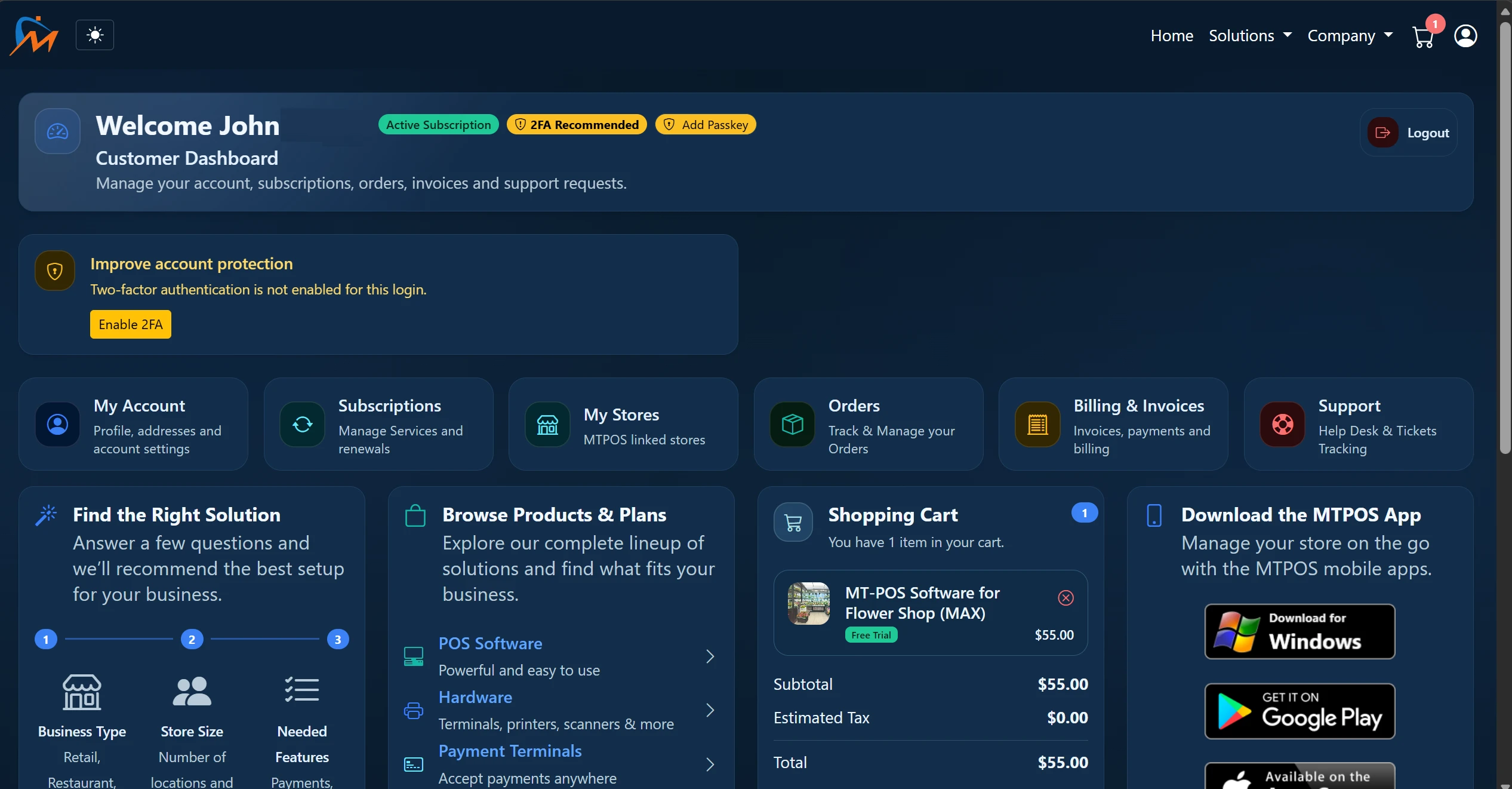1512x789 pixels.
Task: Click the shield icon in Improve account protection
Action: click(x=55, y=271)
